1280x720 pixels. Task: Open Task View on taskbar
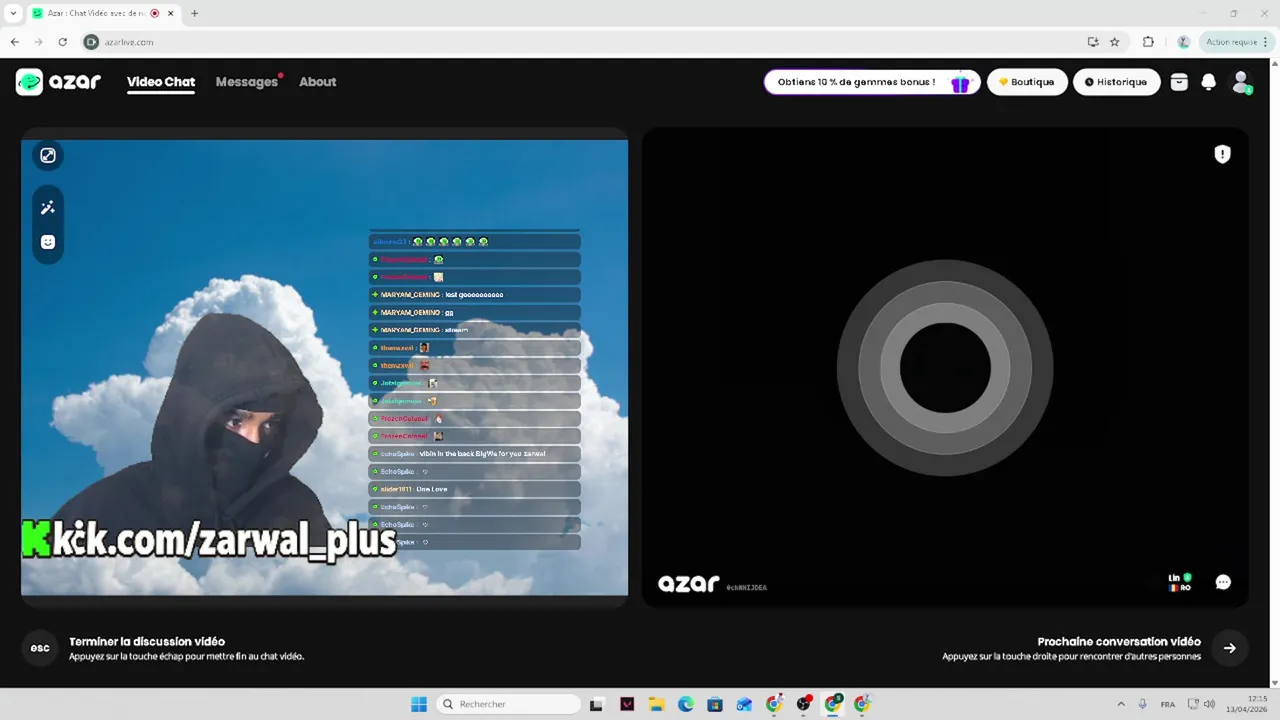597,704
